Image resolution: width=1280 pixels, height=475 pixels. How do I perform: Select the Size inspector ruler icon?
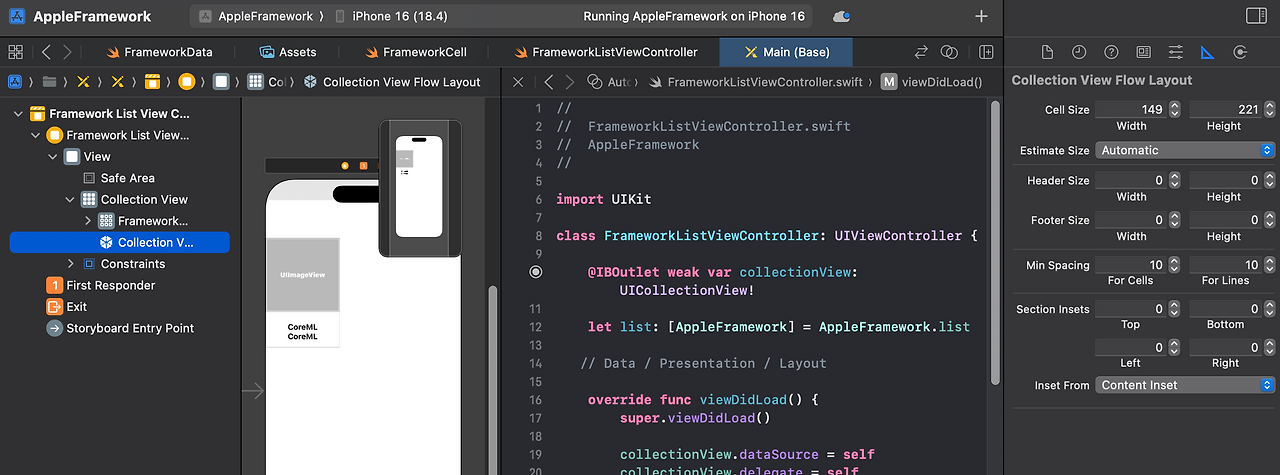click(1207, 52)
